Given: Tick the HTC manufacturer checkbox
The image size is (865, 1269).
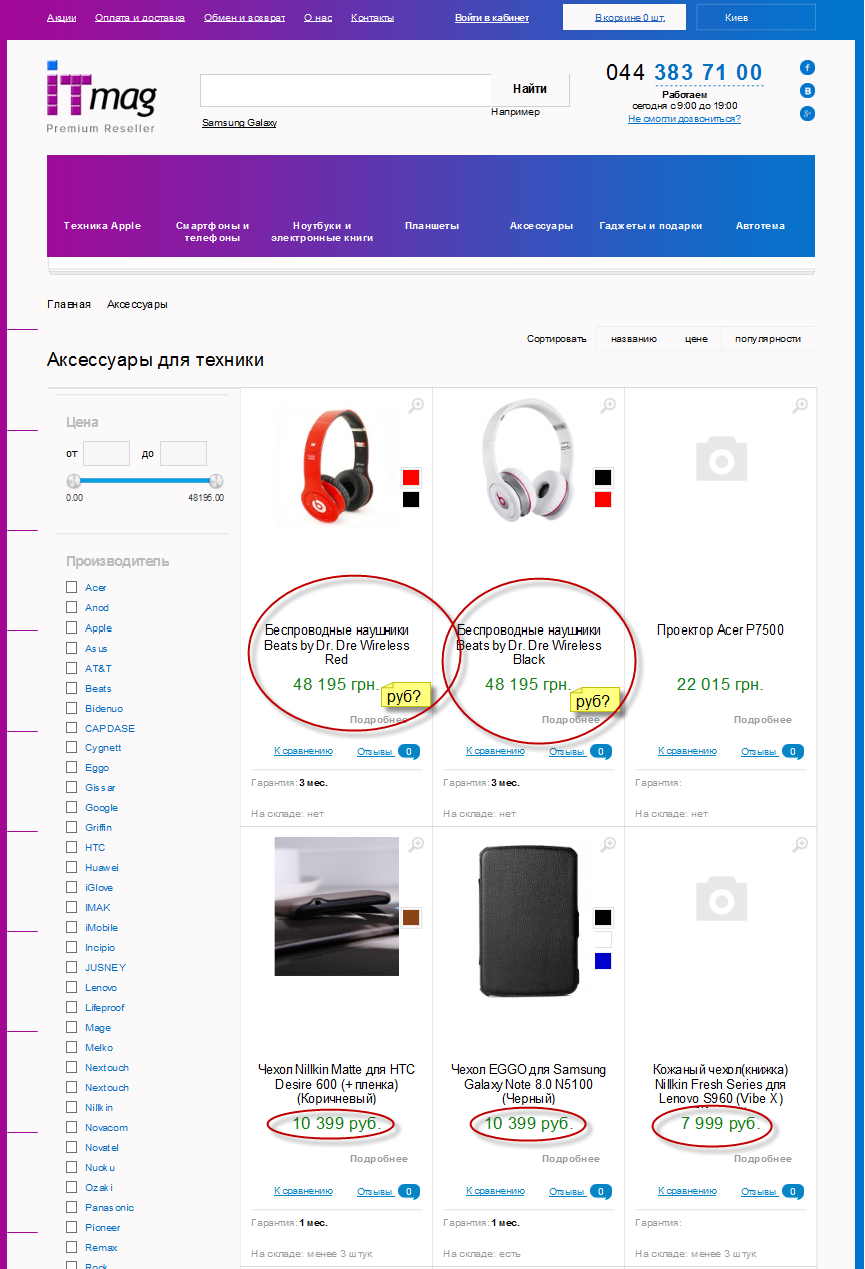Looking at the screenshot, I should tap(71, 847).
